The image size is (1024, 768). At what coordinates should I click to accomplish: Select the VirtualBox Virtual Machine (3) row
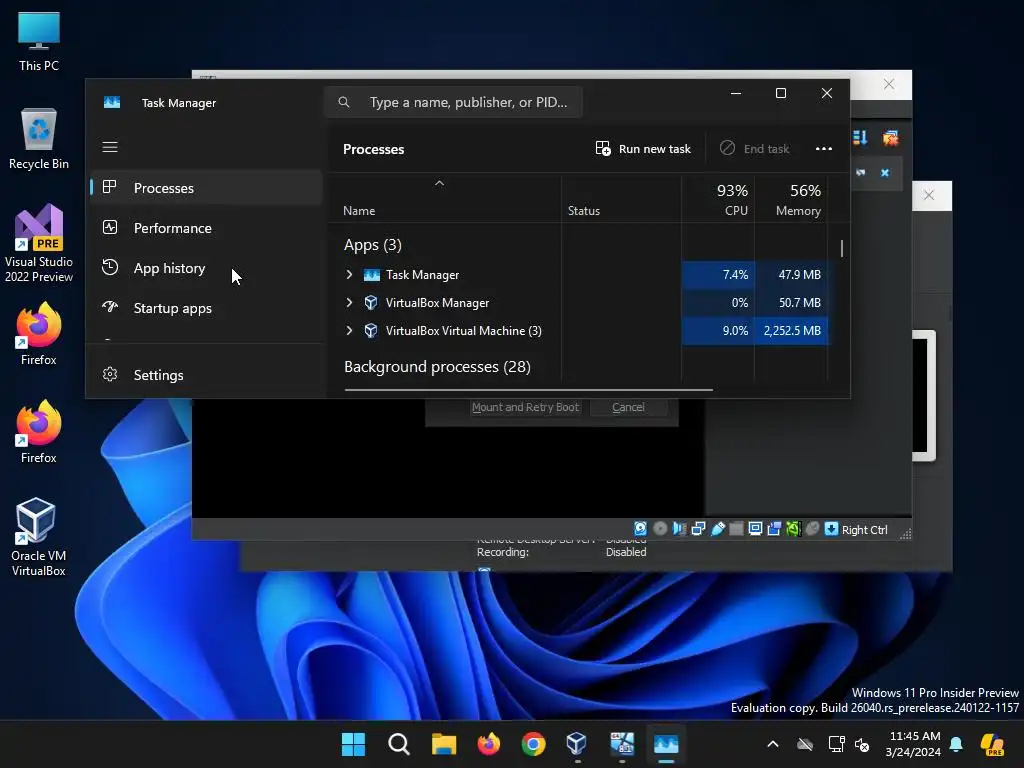(x=579, y=330)
